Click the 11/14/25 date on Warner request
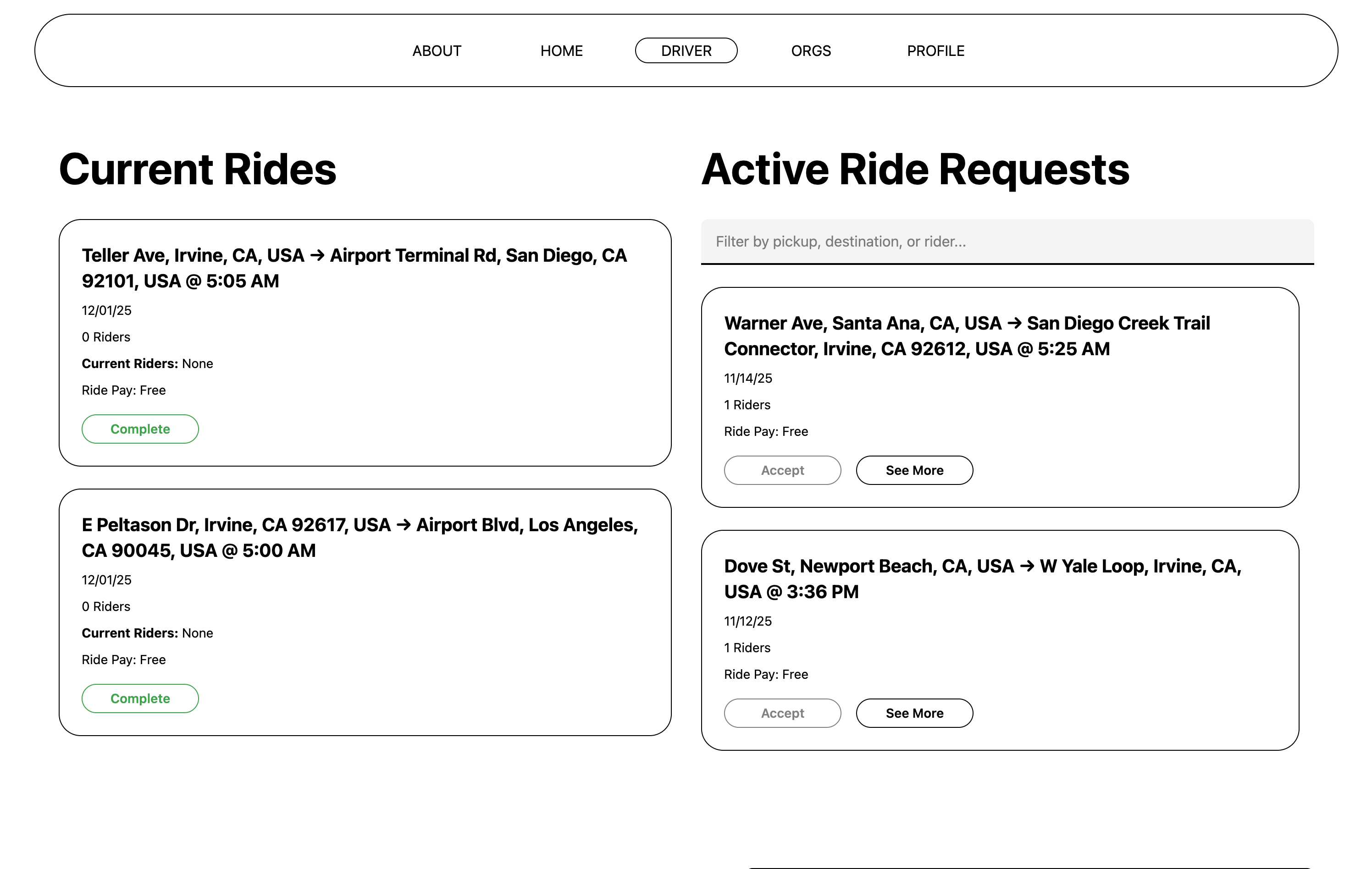Screen dimensions: 1372x869 point(747,378)
